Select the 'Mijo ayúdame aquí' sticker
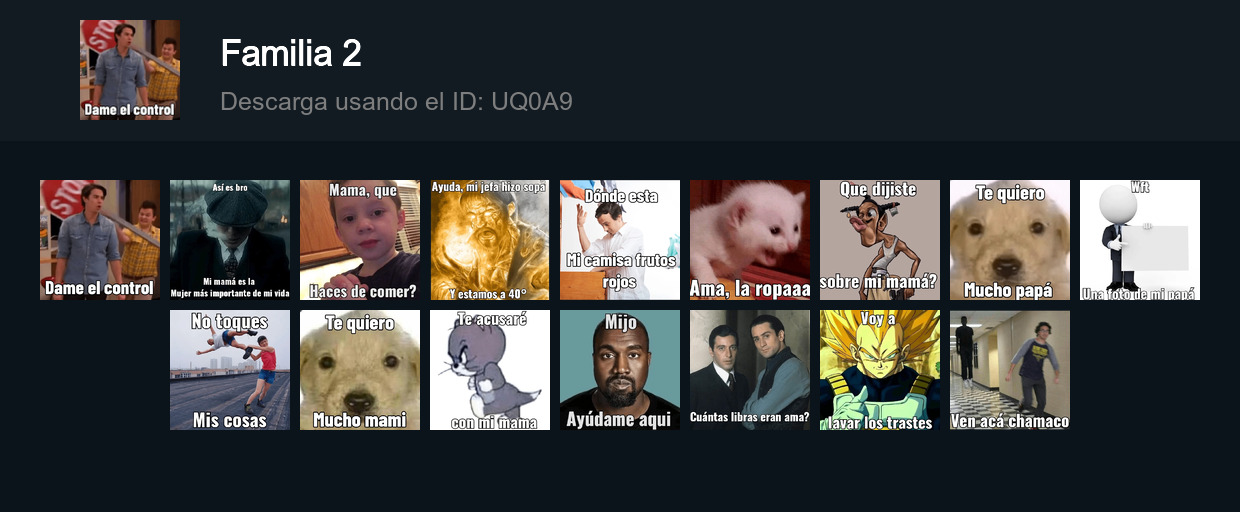Viewport: 1240px width, 512px height. 620,370
